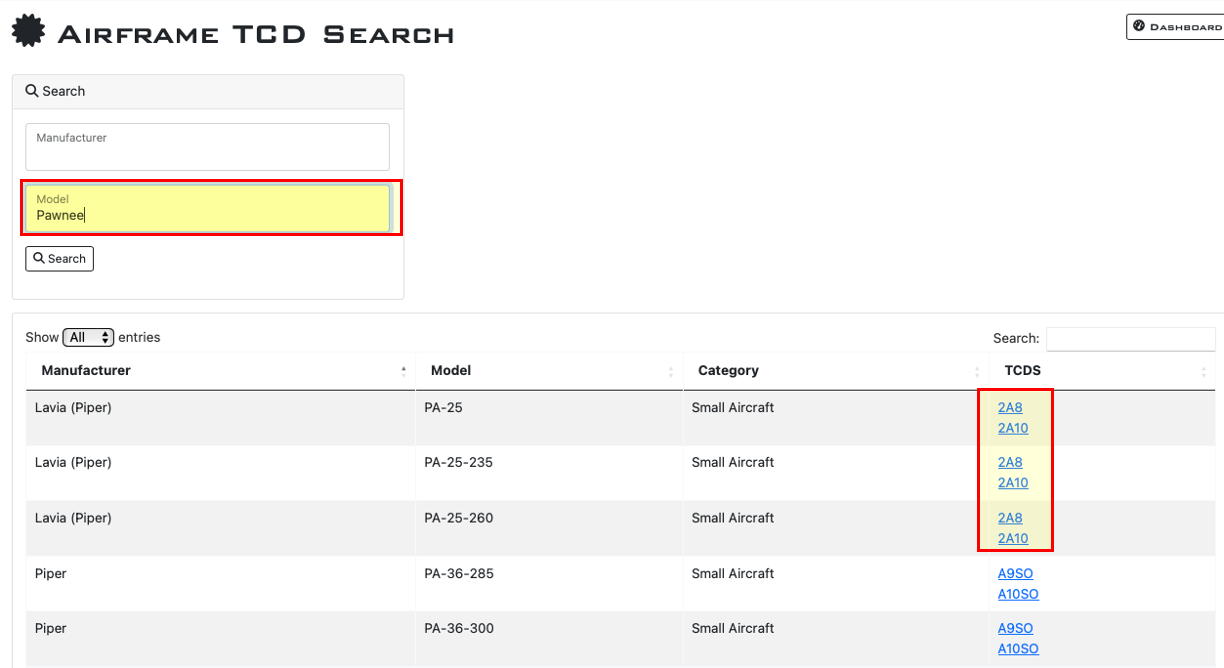Open the 2A8 TCDS link for PA-25
The height and width of the screenshot is (668, 1224).
point(1009,407)
